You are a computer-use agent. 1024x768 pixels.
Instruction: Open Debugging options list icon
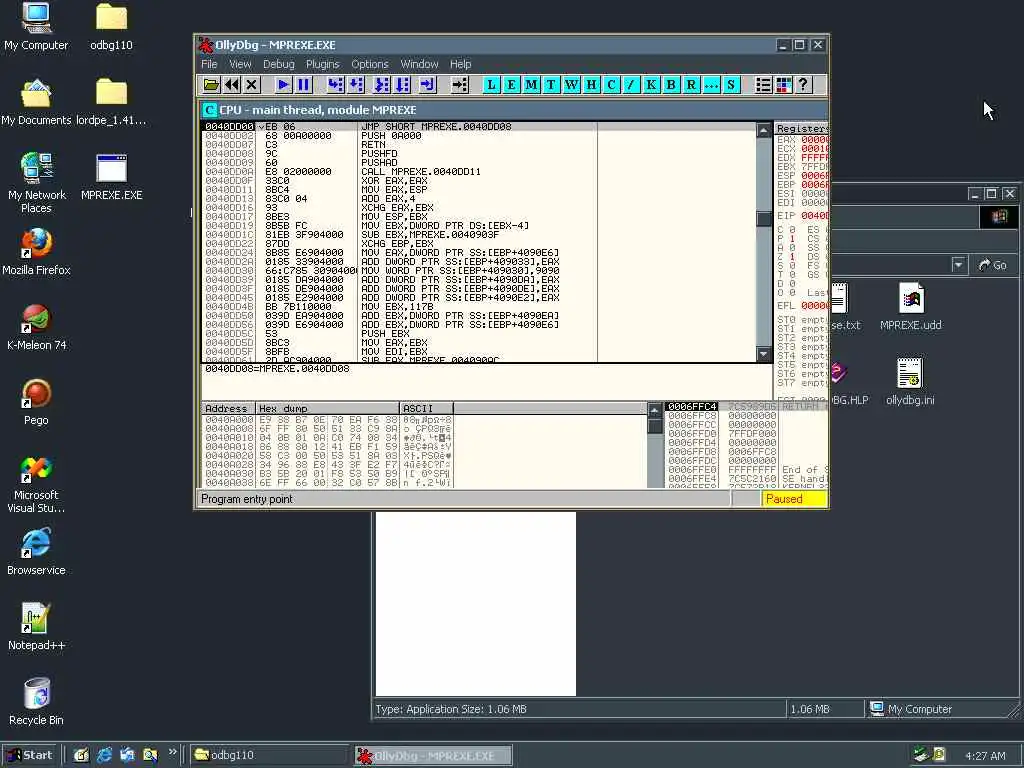coord(763,85)
